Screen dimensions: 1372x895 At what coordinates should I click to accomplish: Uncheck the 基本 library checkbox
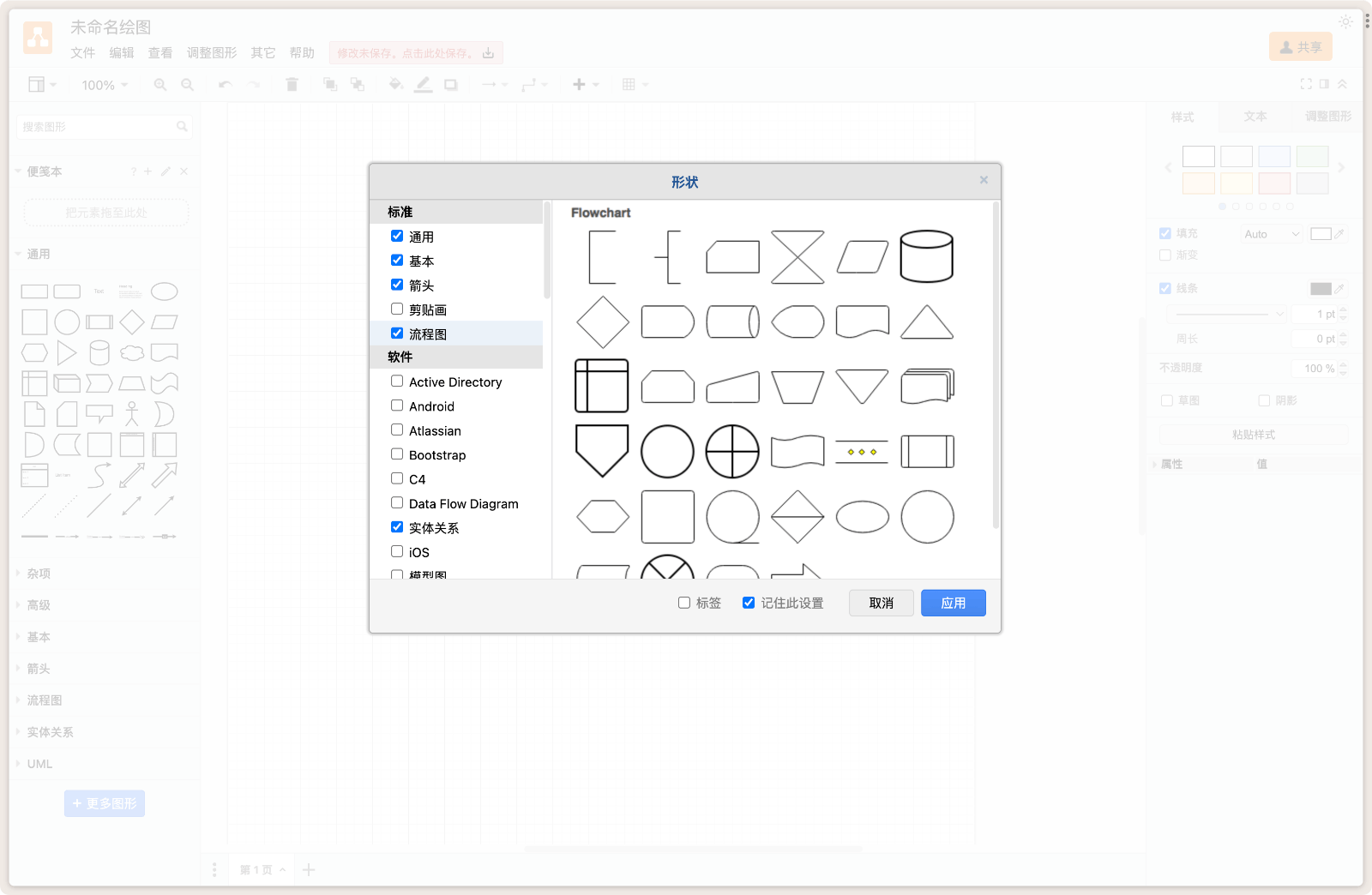(x=397, y=260)
